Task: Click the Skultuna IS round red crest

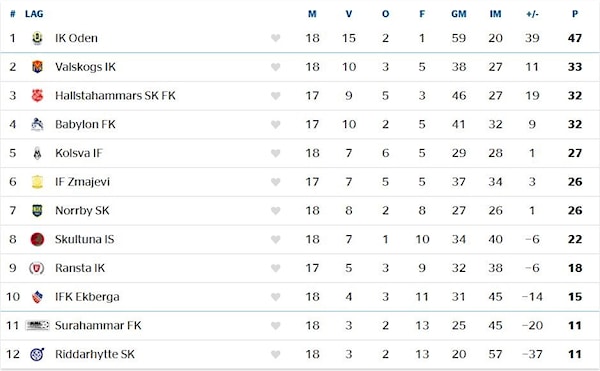Action: pos(37,239)
